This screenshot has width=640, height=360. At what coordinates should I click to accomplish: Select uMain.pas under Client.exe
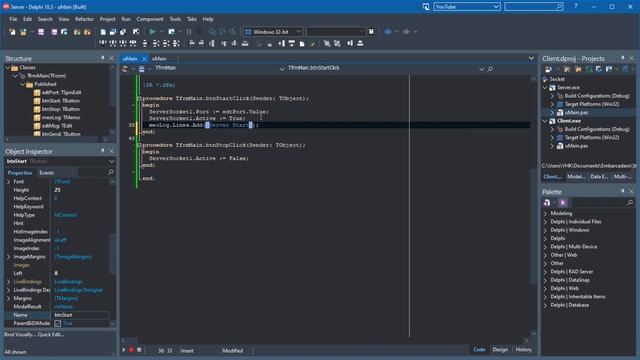click(576, 146)
